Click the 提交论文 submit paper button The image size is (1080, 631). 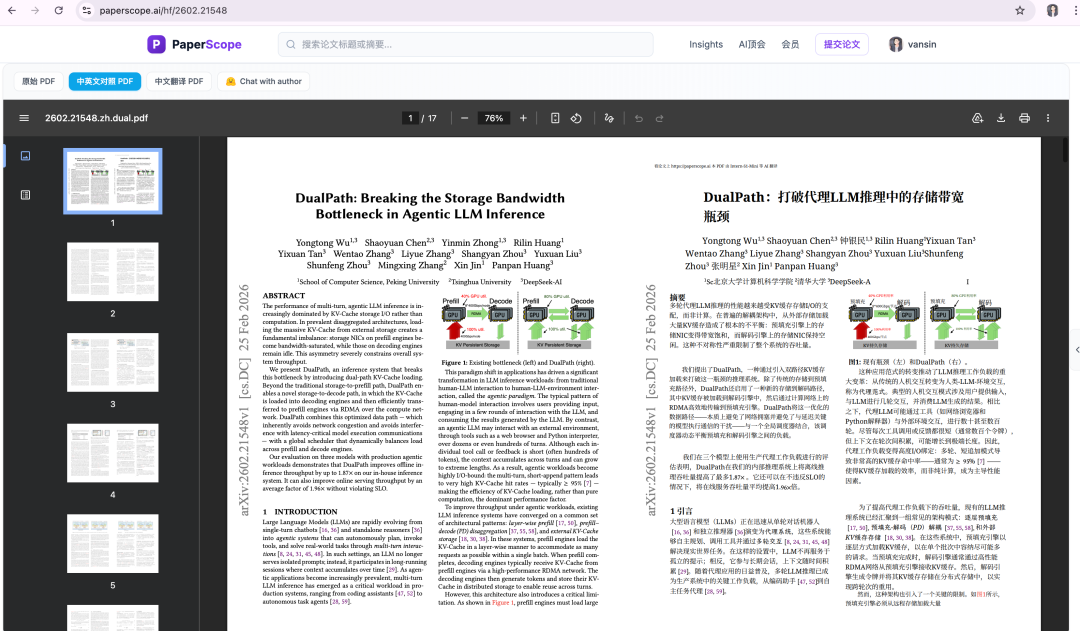click(x=842, y=44)
